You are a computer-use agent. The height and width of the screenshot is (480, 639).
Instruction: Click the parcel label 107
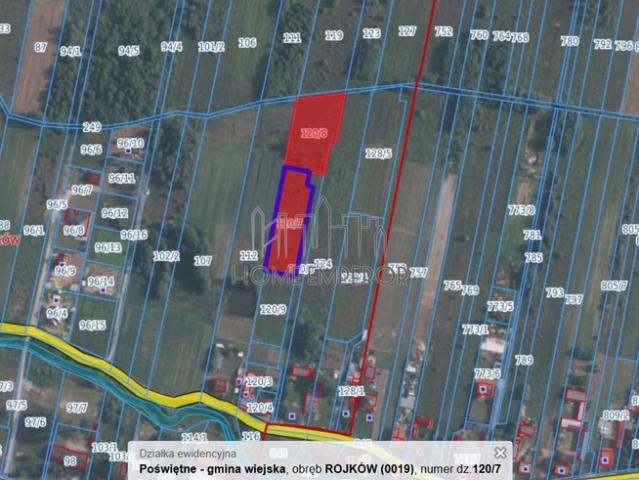[203, 260]
